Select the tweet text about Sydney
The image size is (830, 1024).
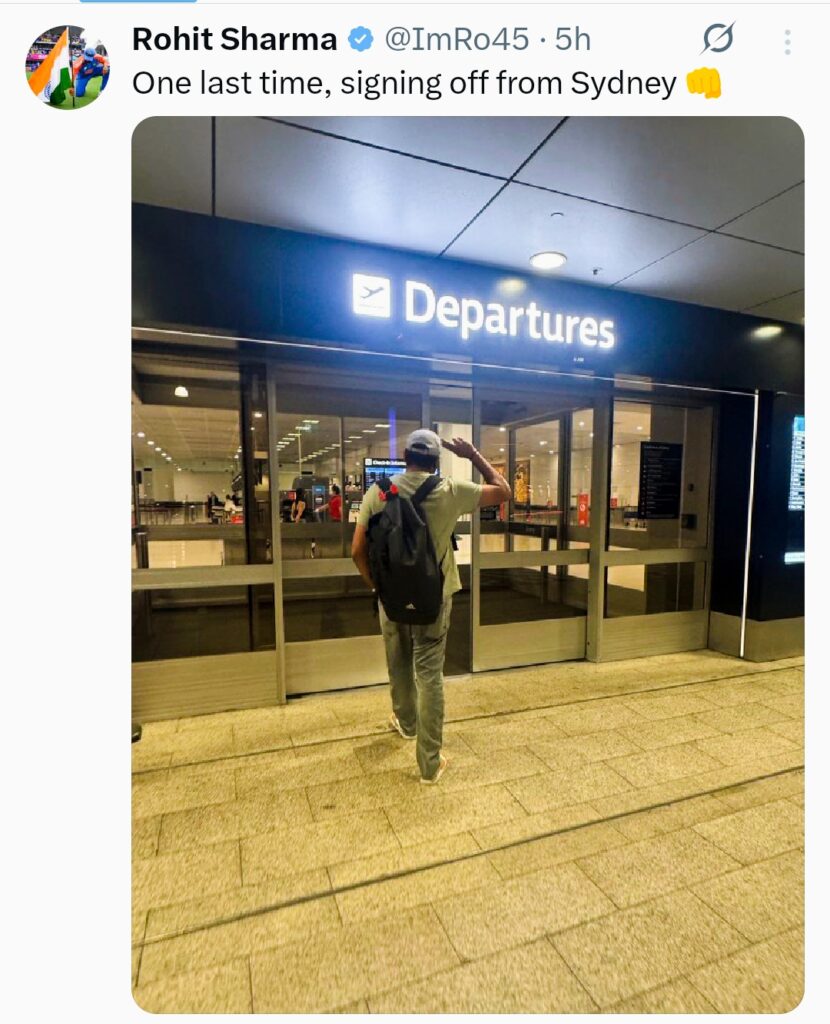(x=404, y=84)
